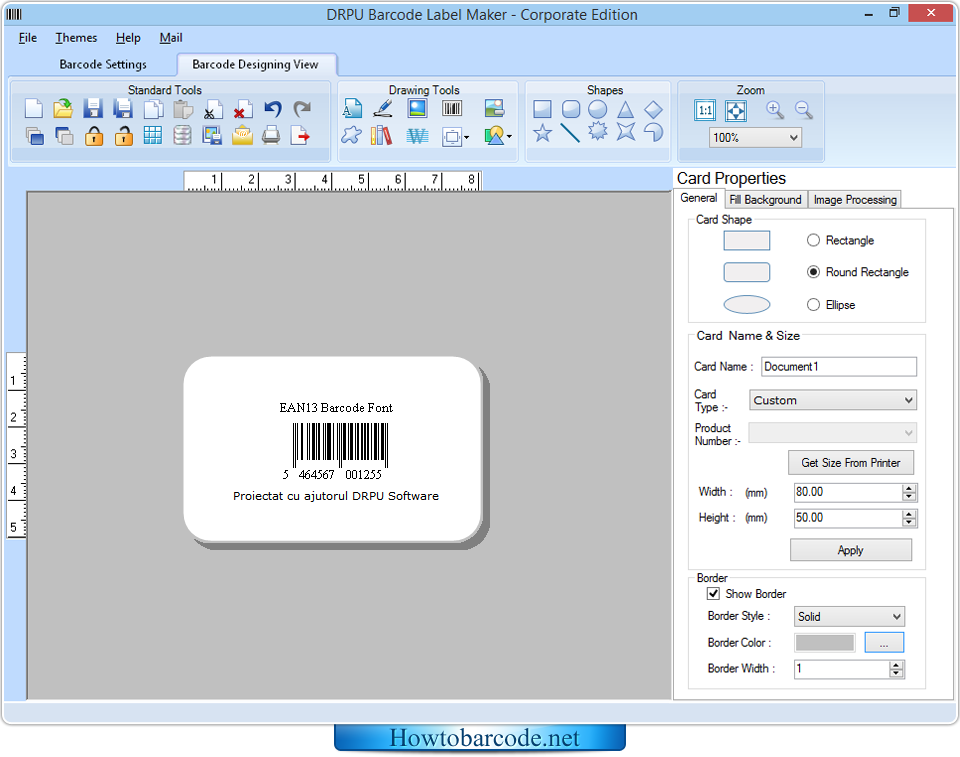This screenshot has width=960, height=757.
Task: Fit the card to window zoom icon
Action: [x=735, y=110]
